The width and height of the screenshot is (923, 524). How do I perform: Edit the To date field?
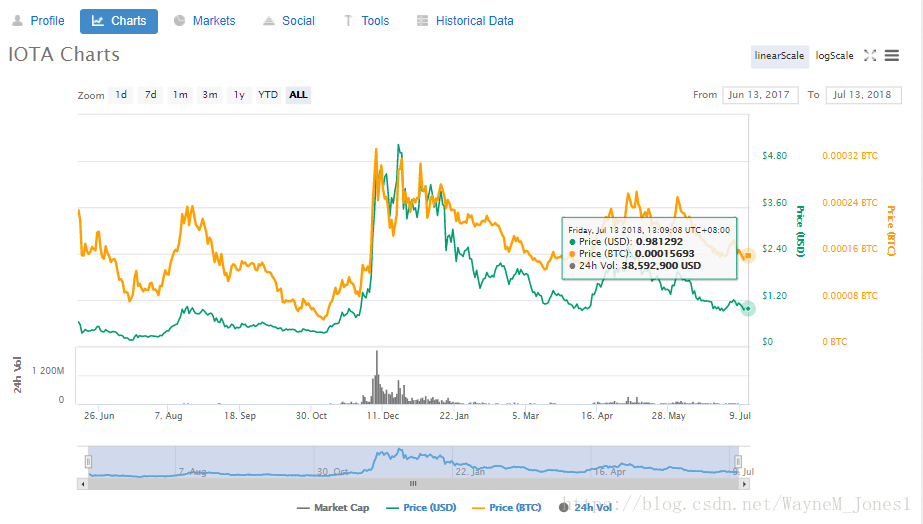pyautogui.click(x=864, y=95)
